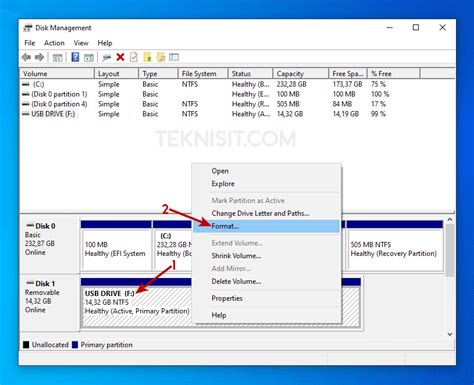The height and width of the screenshot is (385, 474).
Task: Click scroll down arrow in disk pane
Action: [x=450, y=334]
